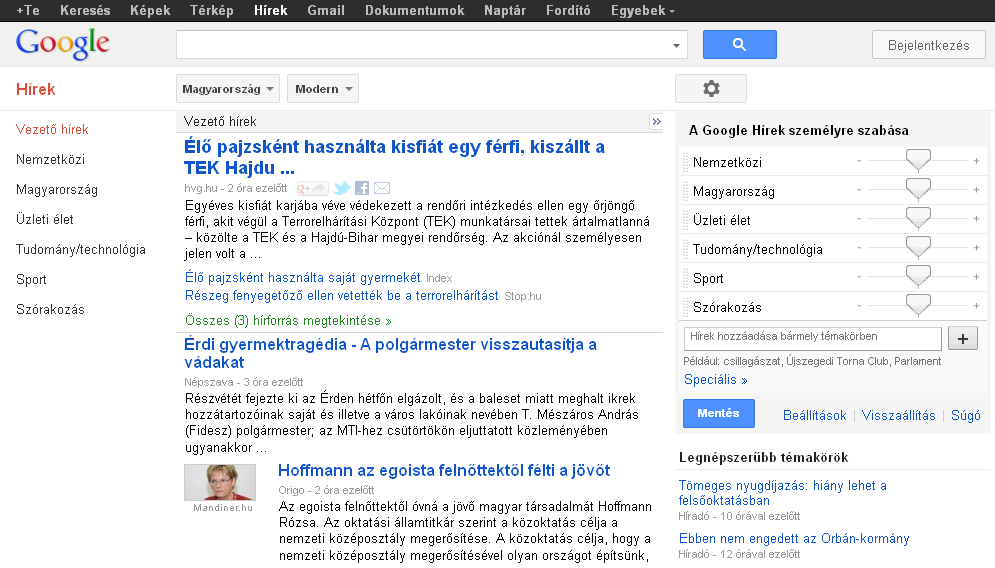Open Képek in top bar

coord(150,11)
